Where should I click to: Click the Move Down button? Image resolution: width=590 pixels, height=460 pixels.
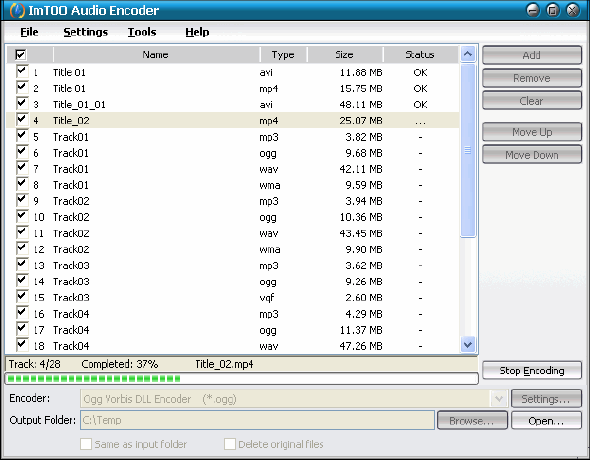pos(532,155)
